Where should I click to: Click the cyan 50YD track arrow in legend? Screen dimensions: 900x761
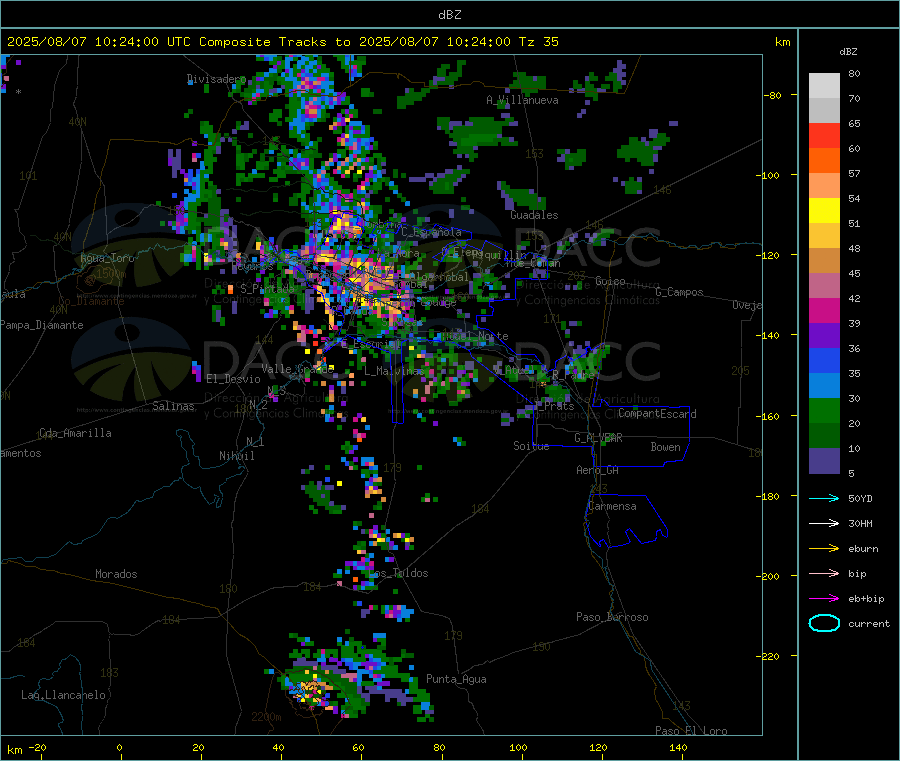[824, 498]
